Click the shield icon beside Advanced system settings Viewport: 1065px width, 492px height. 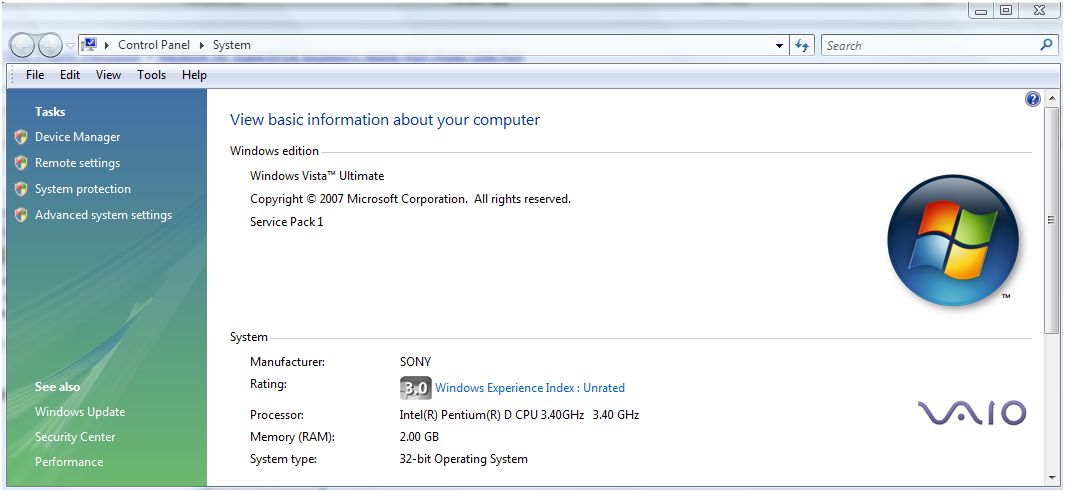21,215
